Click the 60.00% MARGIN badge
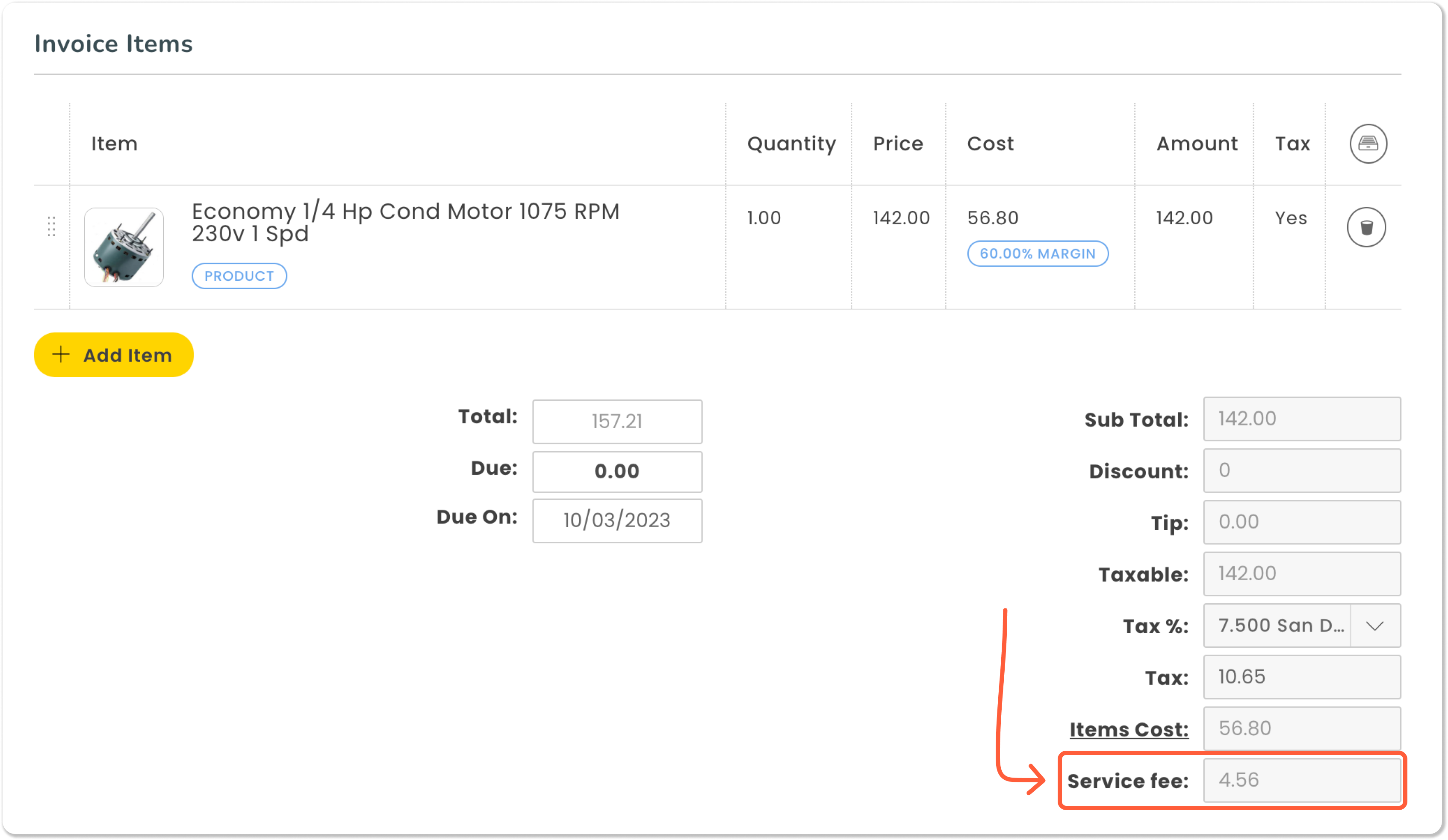1448x840 pixels. click(x=1037, y=253)
